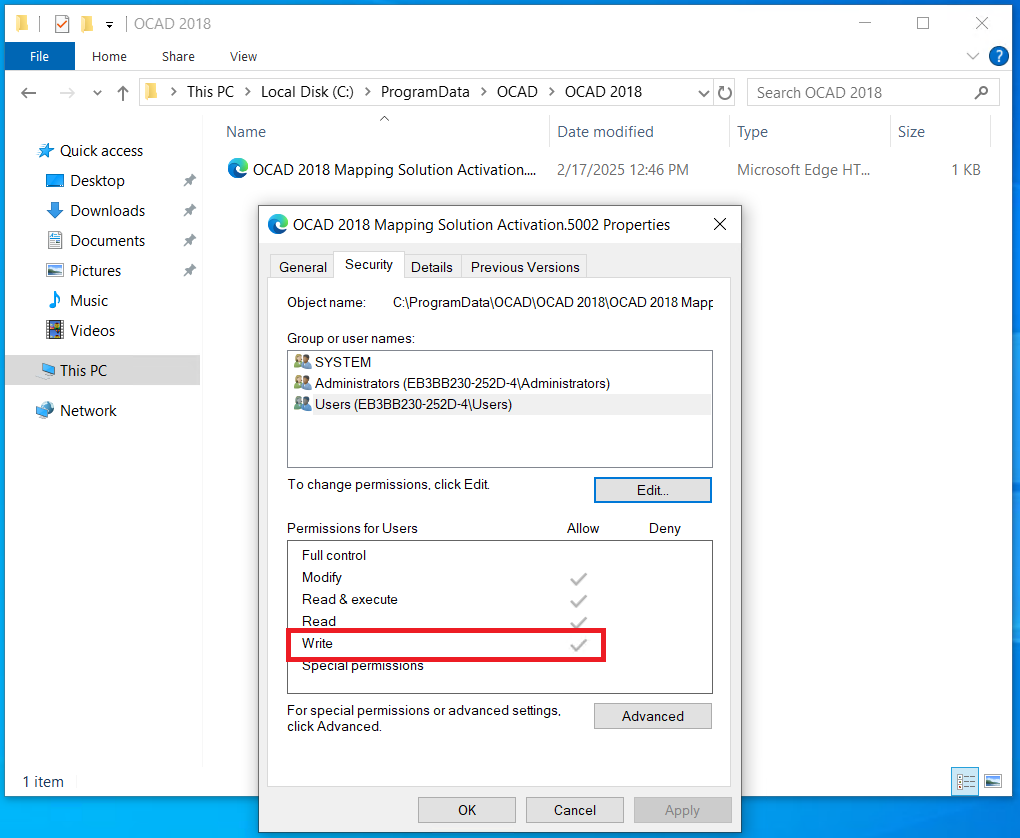Click ProgramData breadcrumb
1020x838 pixels.
425,92
